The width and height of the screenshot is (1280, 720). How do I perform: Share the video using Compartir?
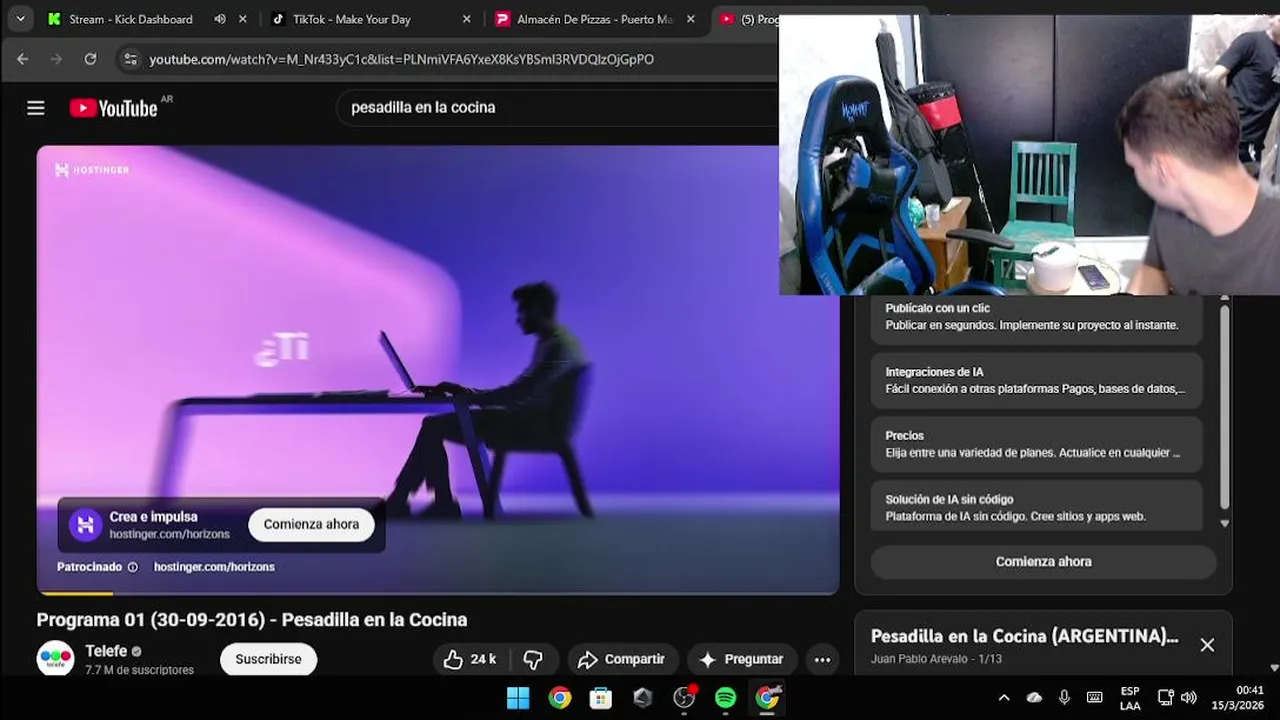(x=622, y=659)
